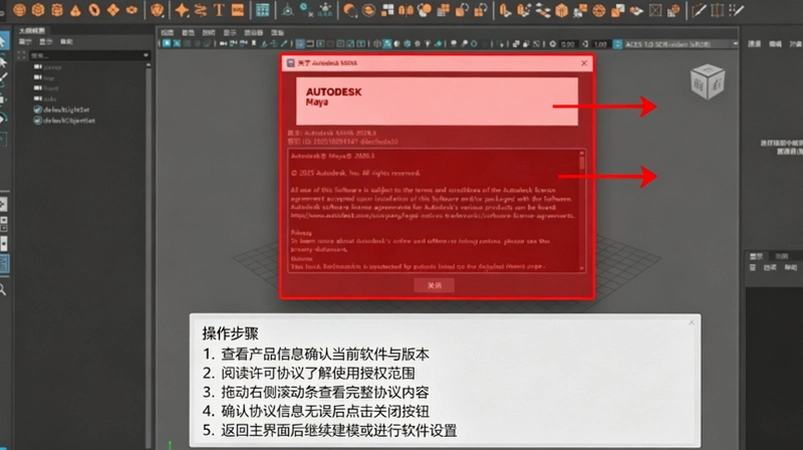Create a polygon disc from the shelf
The width and height of the screenshot is (803, 450).
pyautogui.click(x=132, y=10)
